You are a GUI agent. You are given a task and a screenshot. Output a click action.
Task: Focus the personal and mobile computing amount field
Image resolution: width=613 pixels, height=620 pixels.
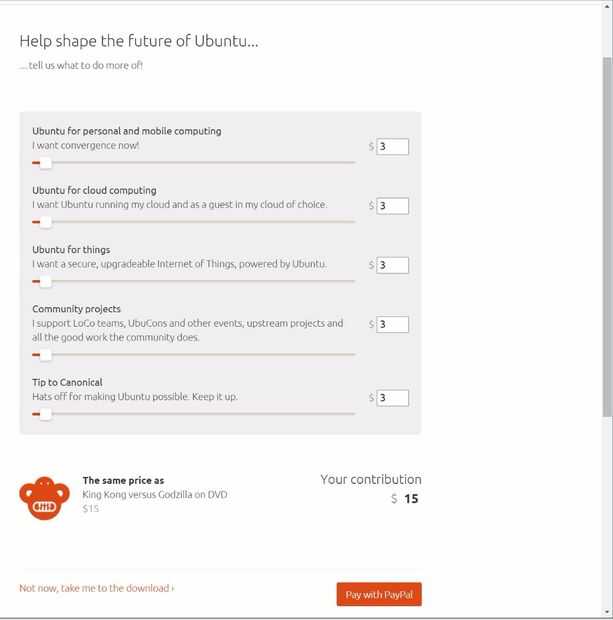pyautogui.click(x=393, y=147)
